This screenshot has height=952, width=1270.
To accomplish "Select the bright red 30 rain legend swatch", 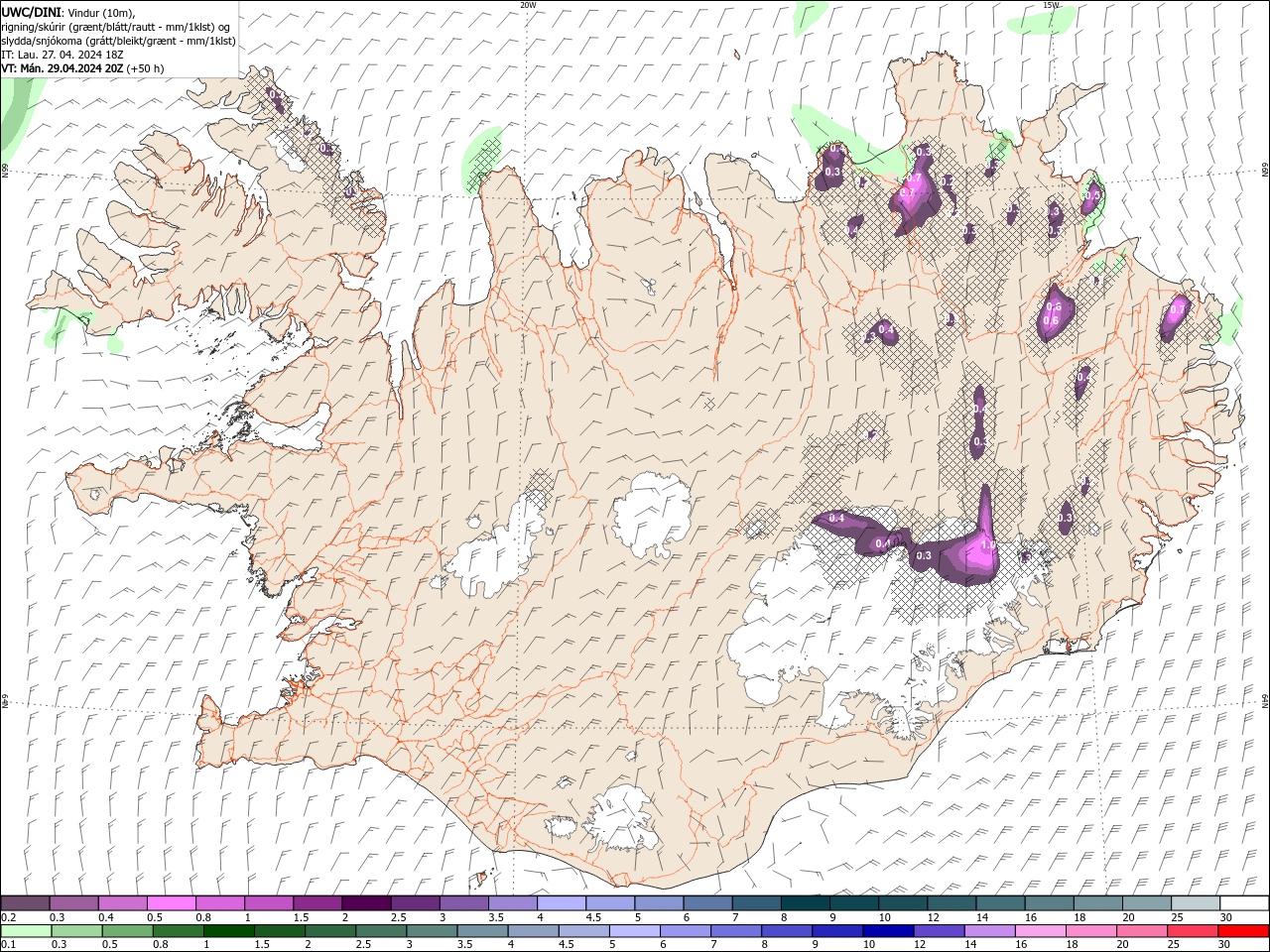I will point(1243,931).
